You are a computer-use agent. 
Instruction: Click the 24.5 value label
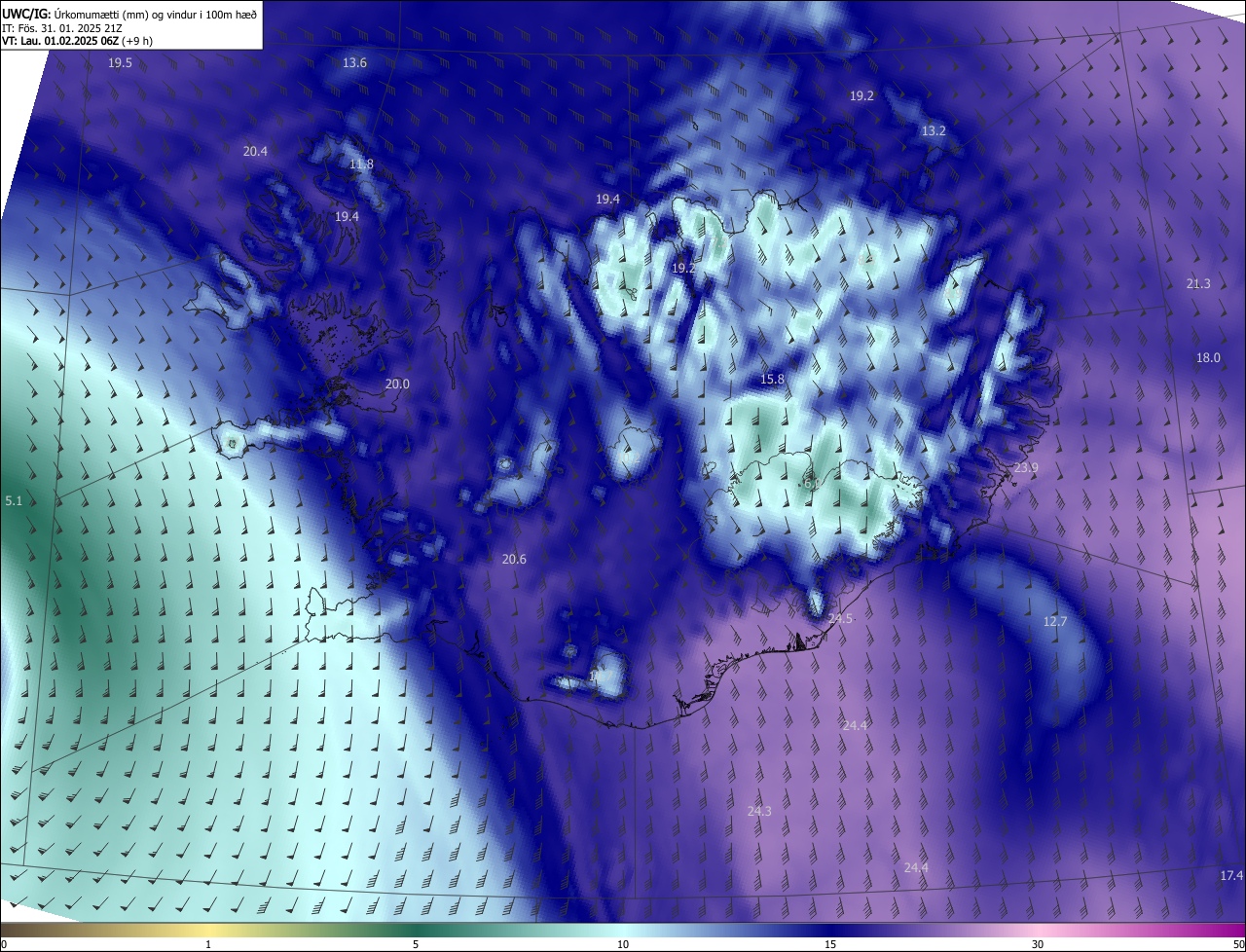pyautogui.click(x=840, y=619)
